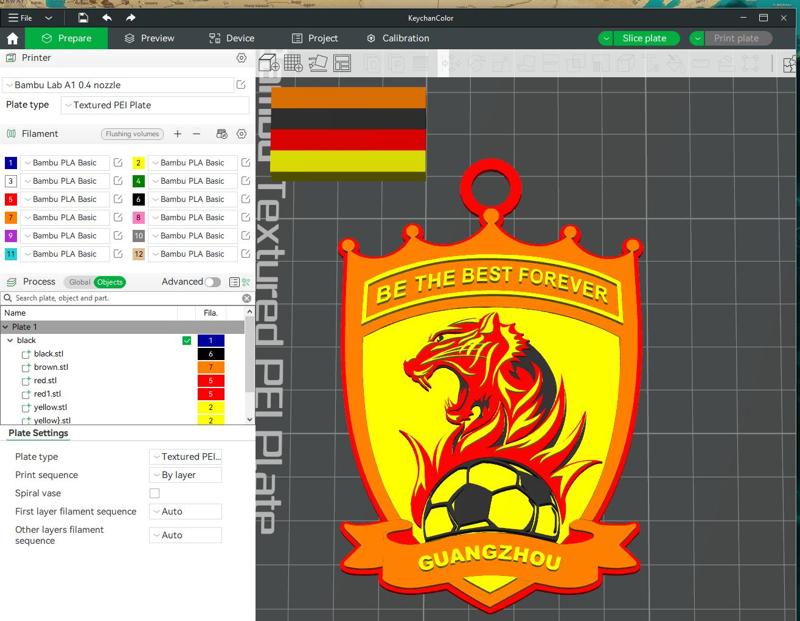Open Other layers filament sequence dropdown
This screenshot has height=621, width=800.
coord(185,535)
